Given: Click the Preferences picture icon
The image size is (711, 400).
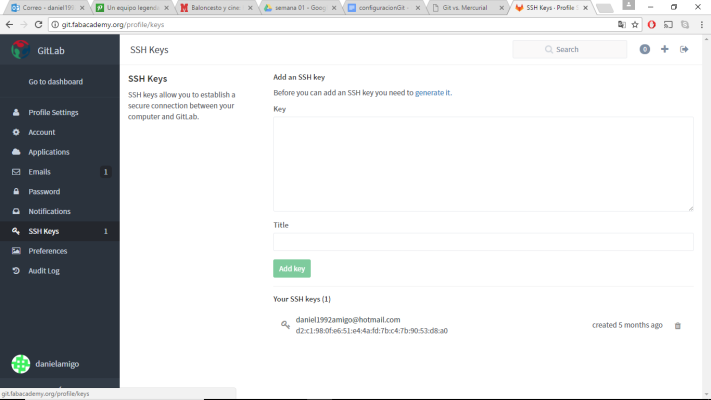Looking at the screenshot, I should 16,251.
